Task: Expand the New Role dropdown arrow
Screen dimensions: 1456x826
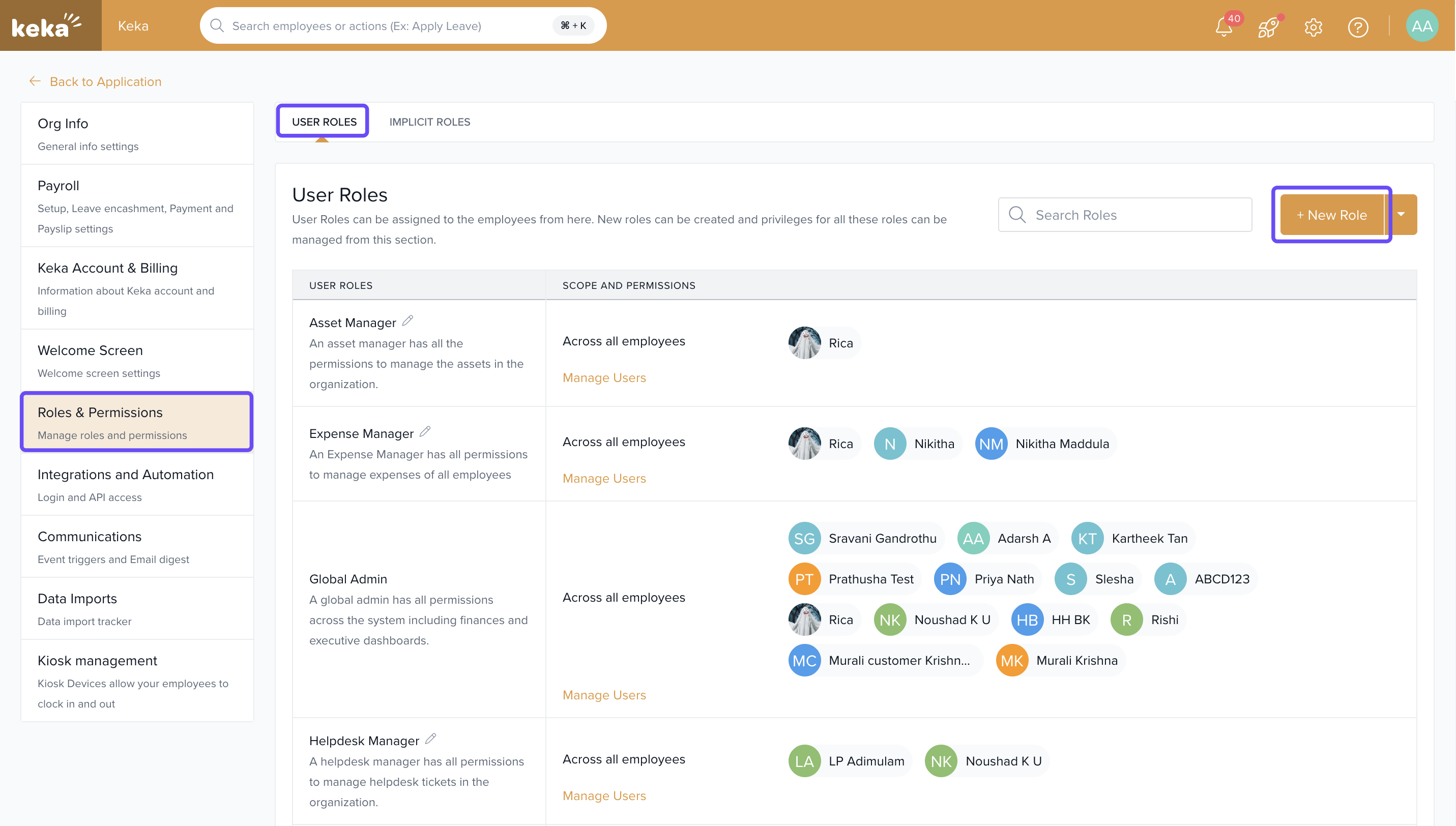Action: point(1401,215)
